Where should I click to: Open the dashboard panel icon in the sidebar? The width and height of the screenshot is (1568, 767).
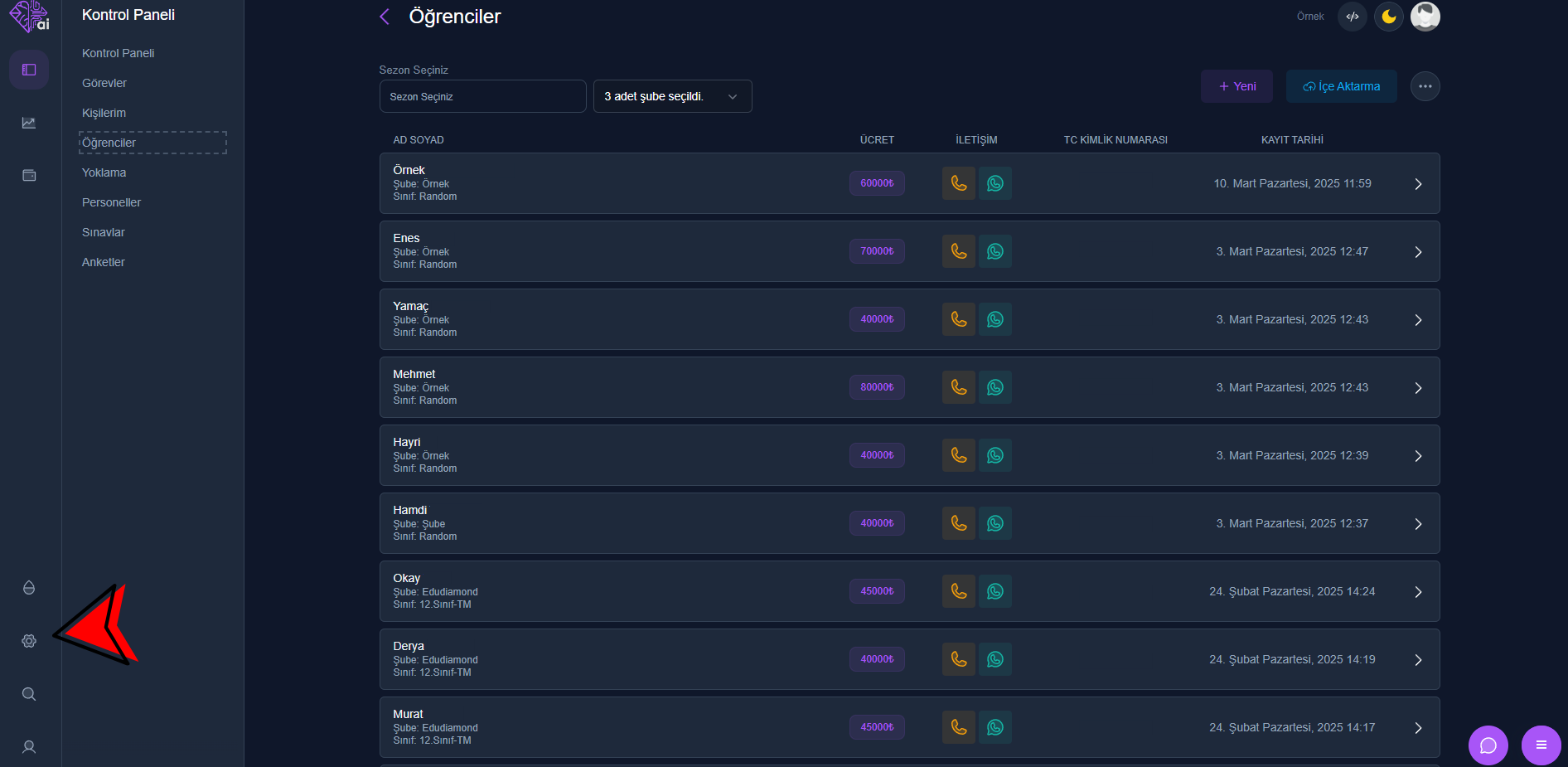29,70
